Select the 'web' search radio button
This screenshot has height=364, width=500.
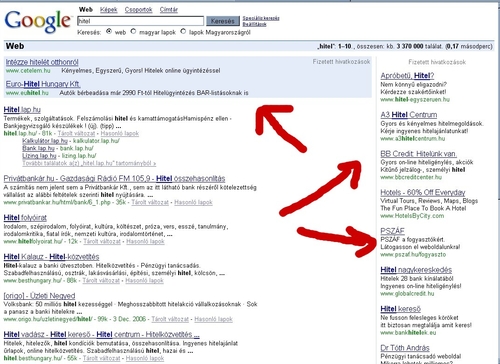click(x=109, y=31)
